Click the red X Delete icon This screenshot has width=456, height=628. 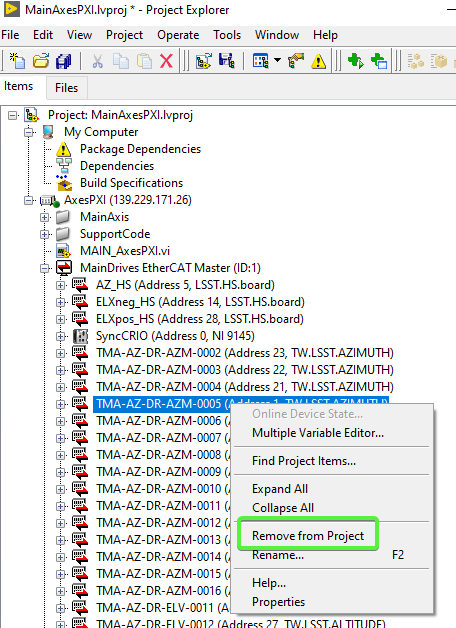(167, 61)
